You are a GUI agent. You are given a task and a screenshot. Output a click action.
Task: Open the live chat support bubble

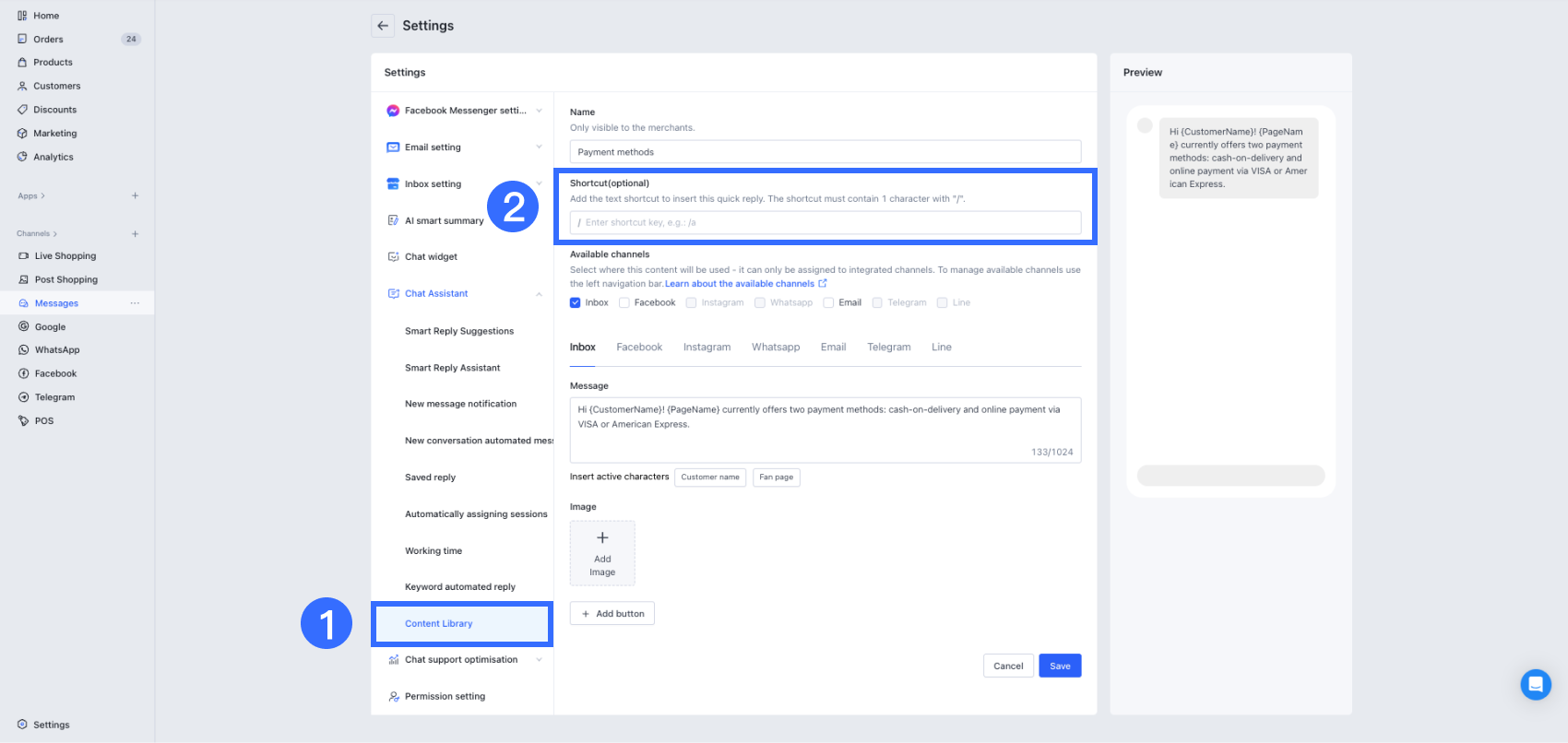pyautogui.click(x=1536, y=684)
